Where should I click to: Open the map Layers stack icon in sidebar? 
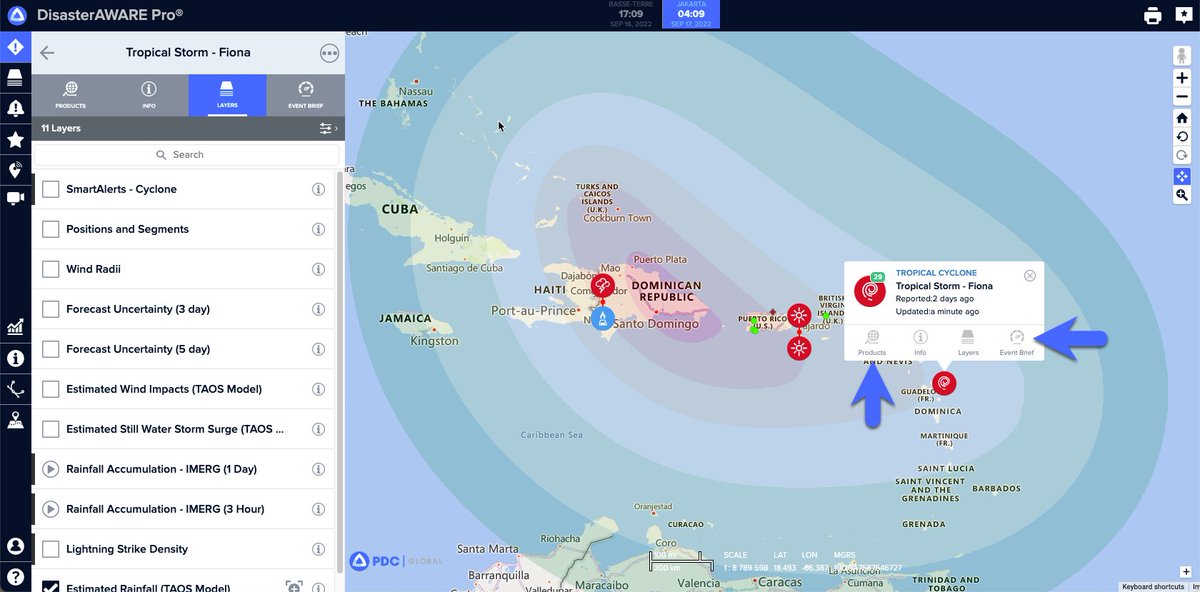coord(15,77)
